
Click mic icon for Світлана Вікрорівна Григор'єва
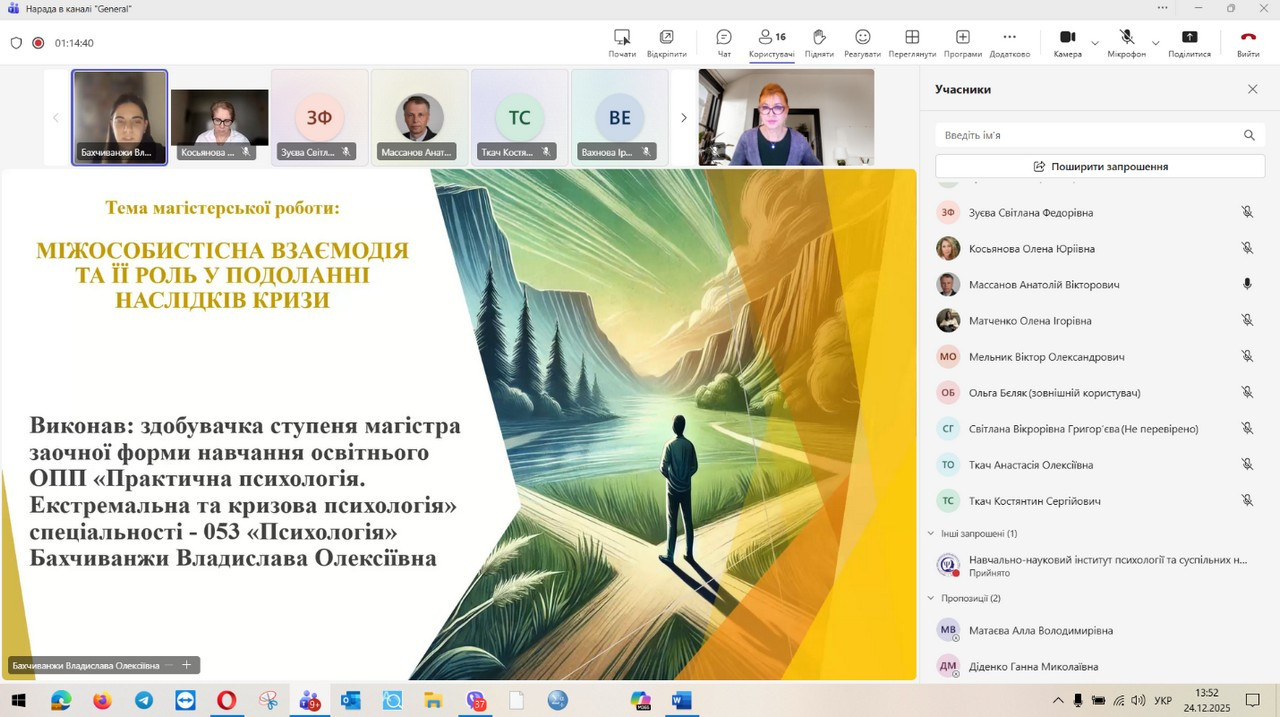[1247, 428]
